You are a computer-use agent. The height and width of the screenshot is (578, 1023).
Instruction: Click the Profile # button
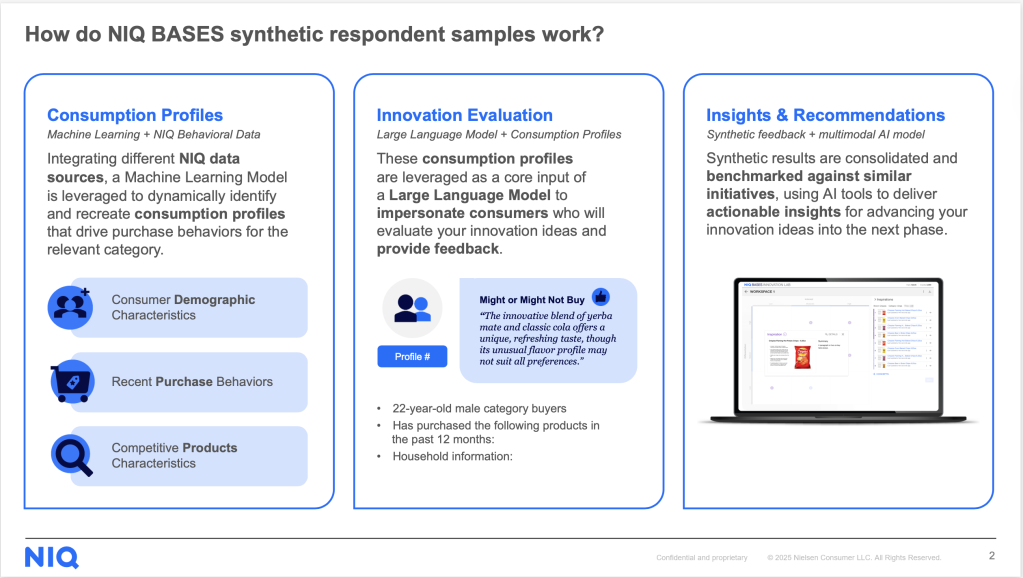pos(412,356)
